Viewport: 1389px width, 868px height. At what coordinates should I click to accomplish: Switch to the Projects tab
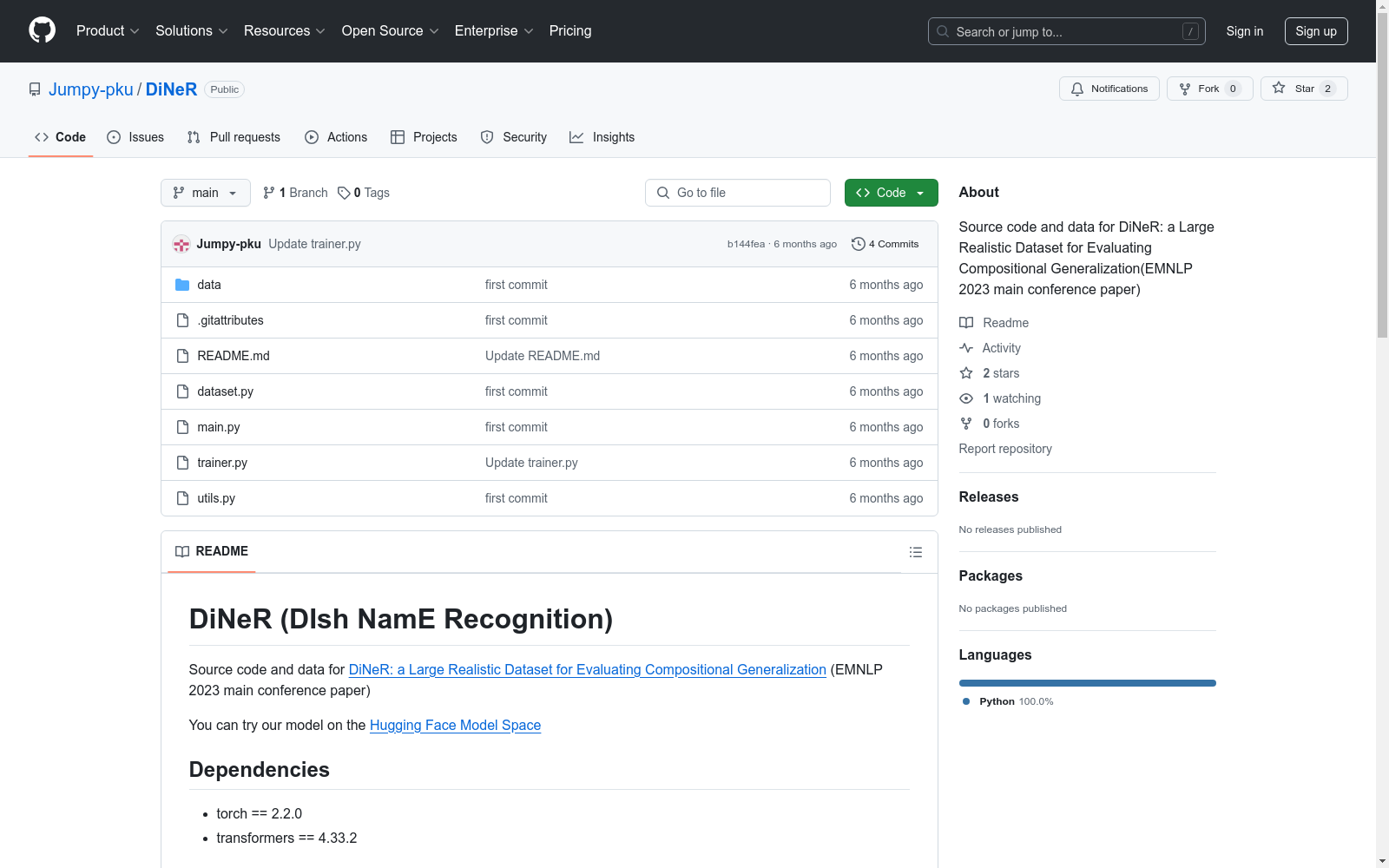click(424, 137)
